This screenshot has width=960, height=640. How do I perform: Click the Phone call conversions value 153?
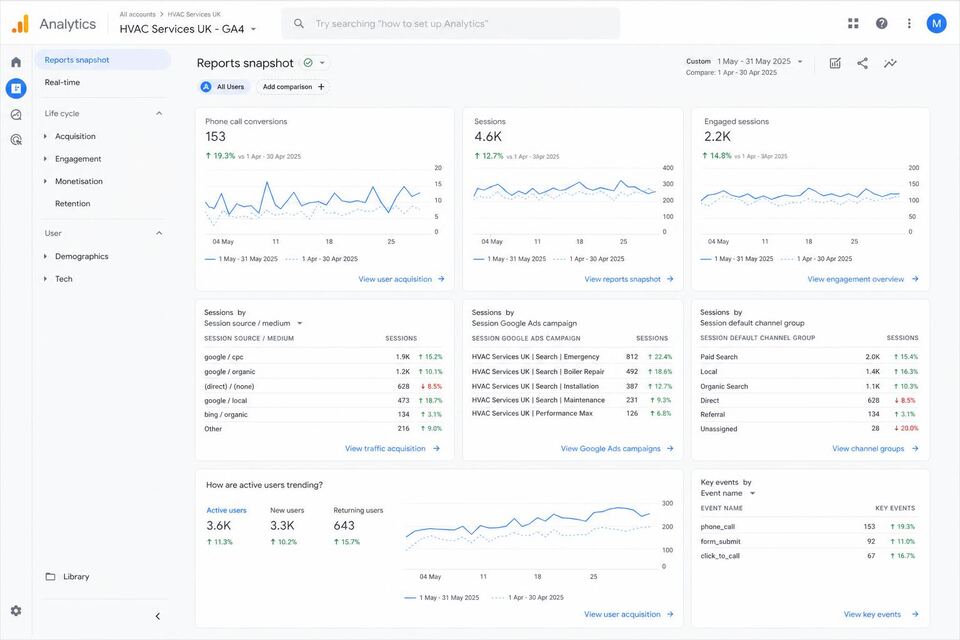pyautogui.click(x=216, y=137)
